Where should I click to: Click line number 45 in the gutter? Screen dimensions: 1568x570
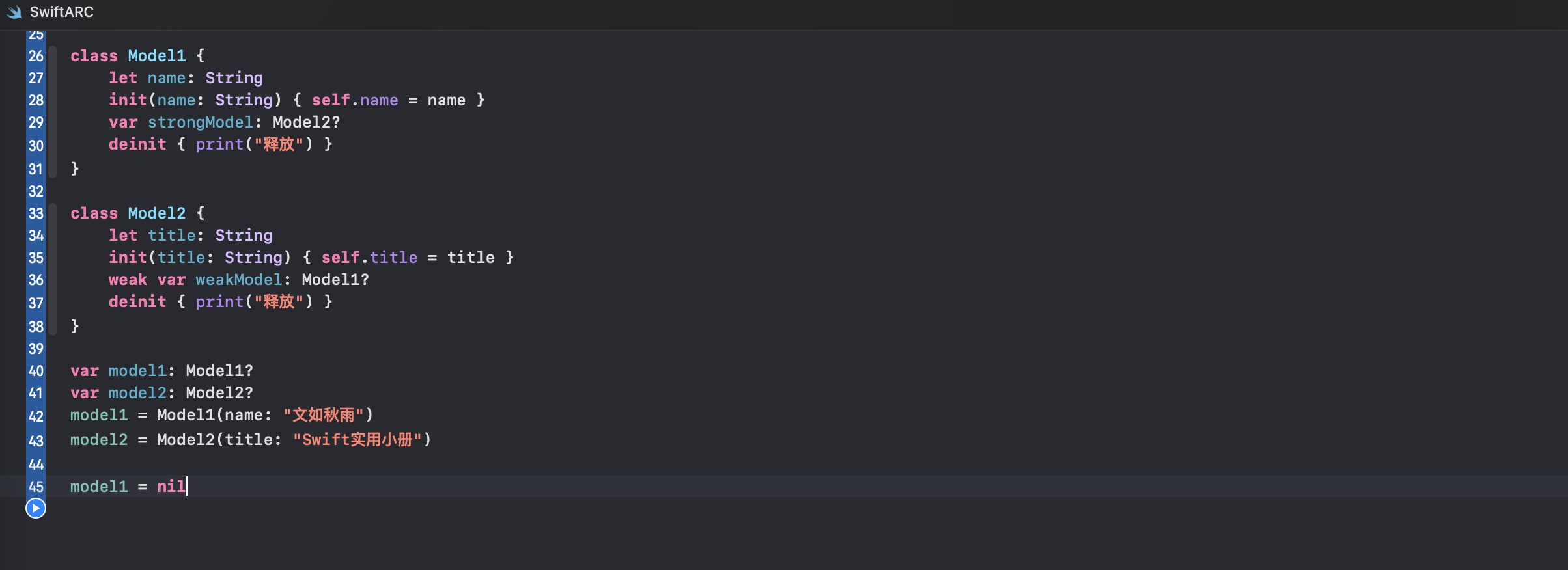36,487
